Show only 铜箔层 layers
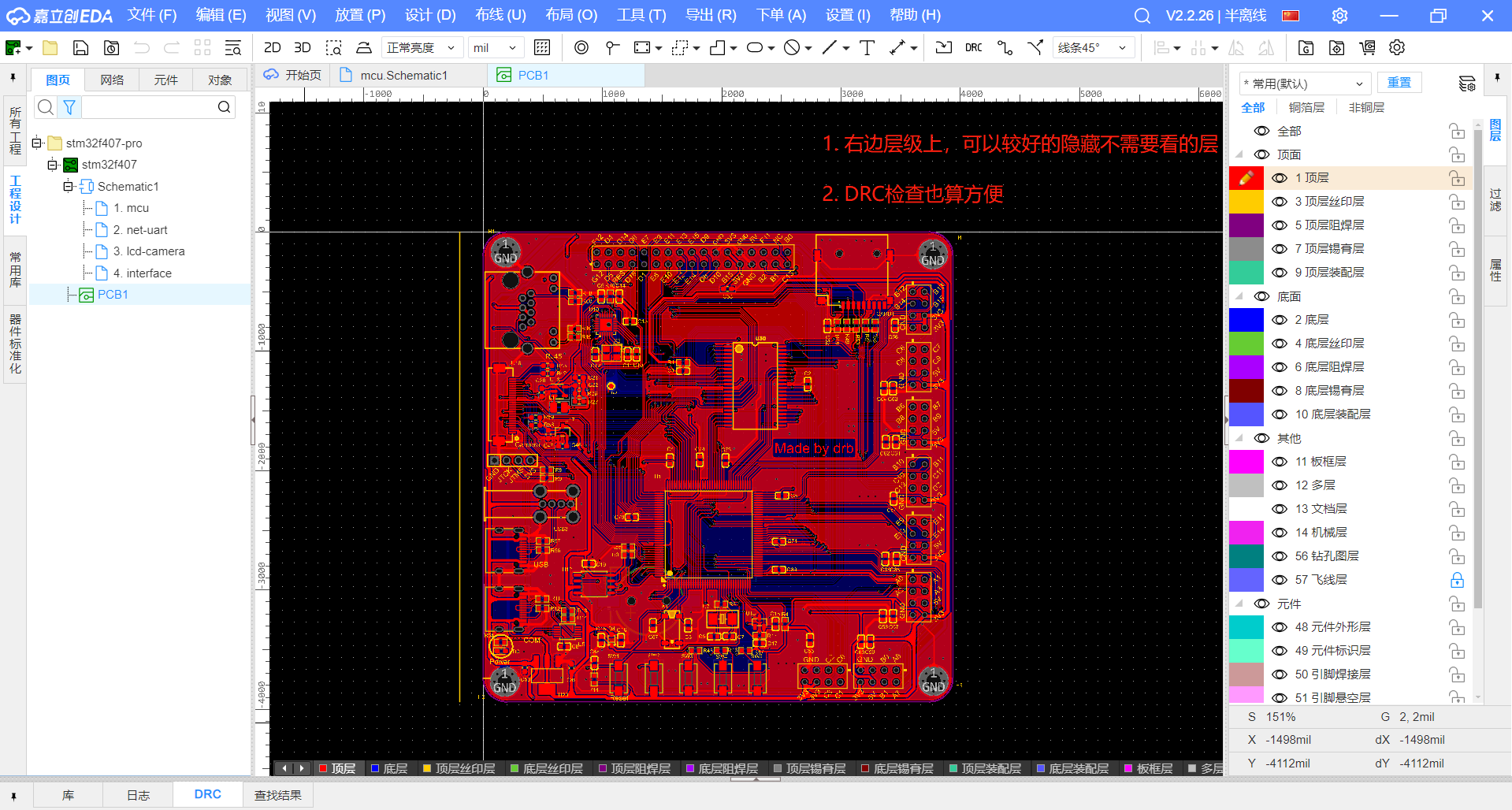 1306,108
